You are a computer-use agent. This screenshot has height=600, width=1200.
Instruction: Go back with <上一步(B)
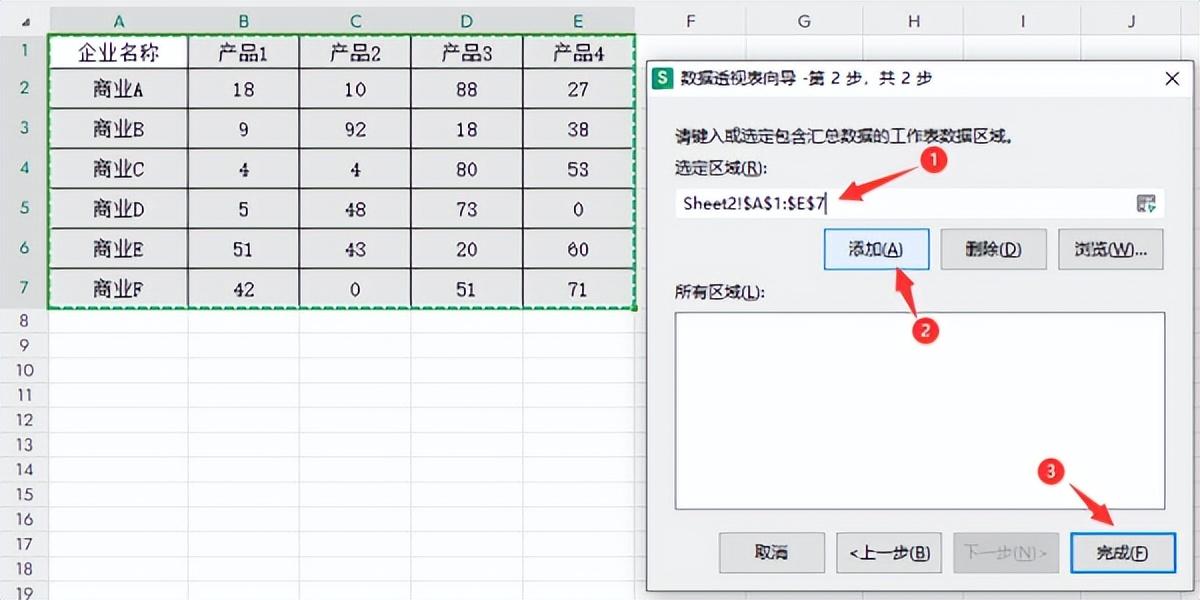[889, 552]
